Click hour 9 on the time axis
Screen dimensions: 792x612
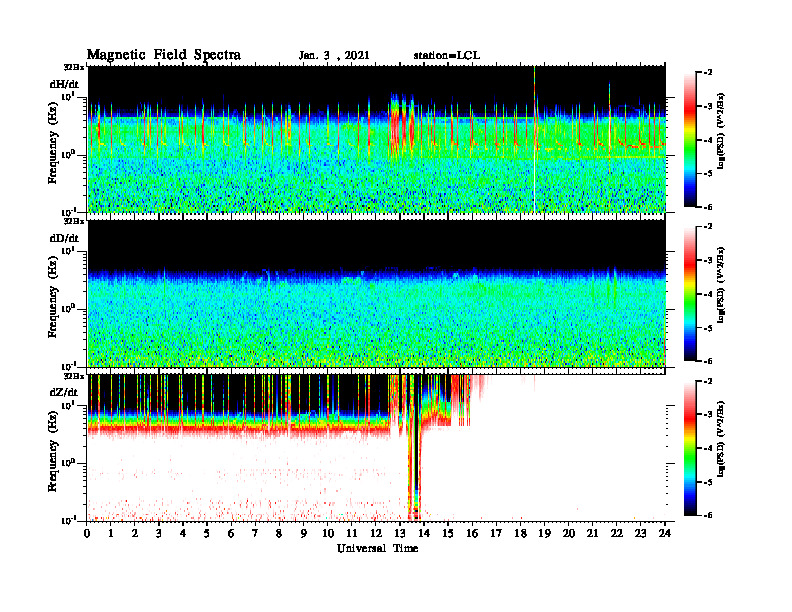303,533
